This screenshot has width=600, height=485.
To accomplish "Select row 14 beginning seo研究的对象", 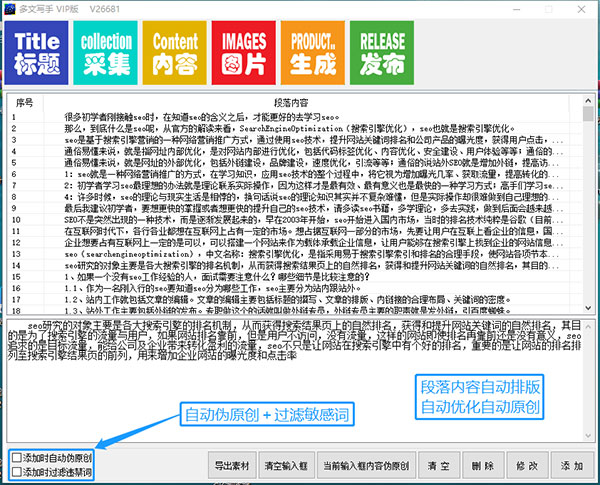I will pos(295,266).
